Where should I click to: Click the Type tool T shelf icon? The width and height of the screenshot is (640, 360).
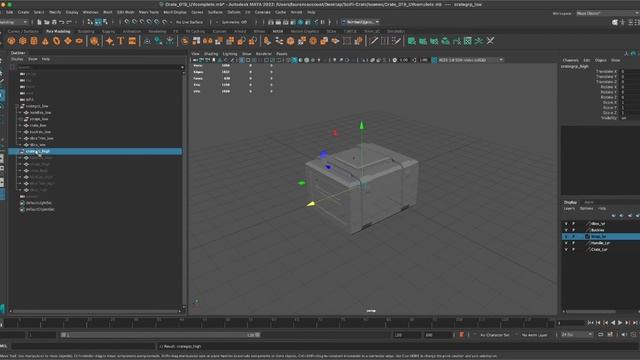pos(121,41)
